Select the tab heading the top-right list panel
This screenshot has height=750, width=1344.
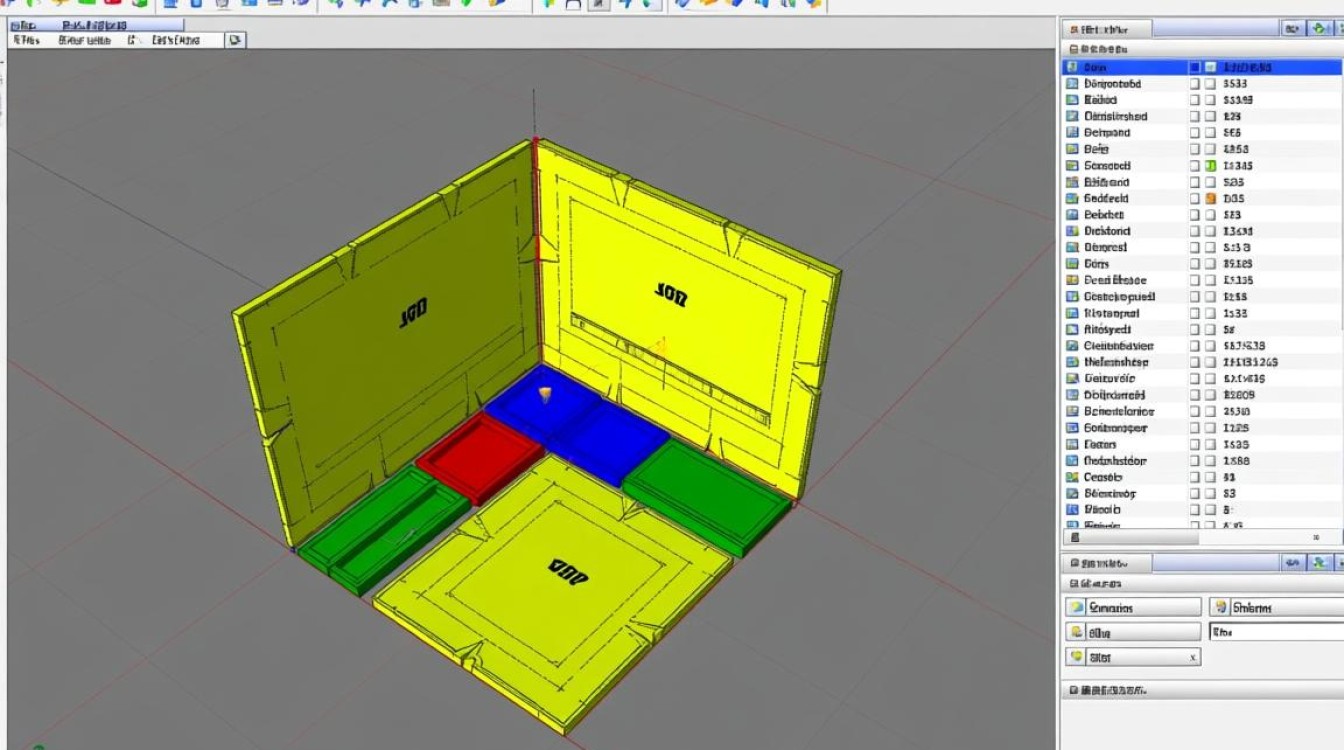(1107, 30)
